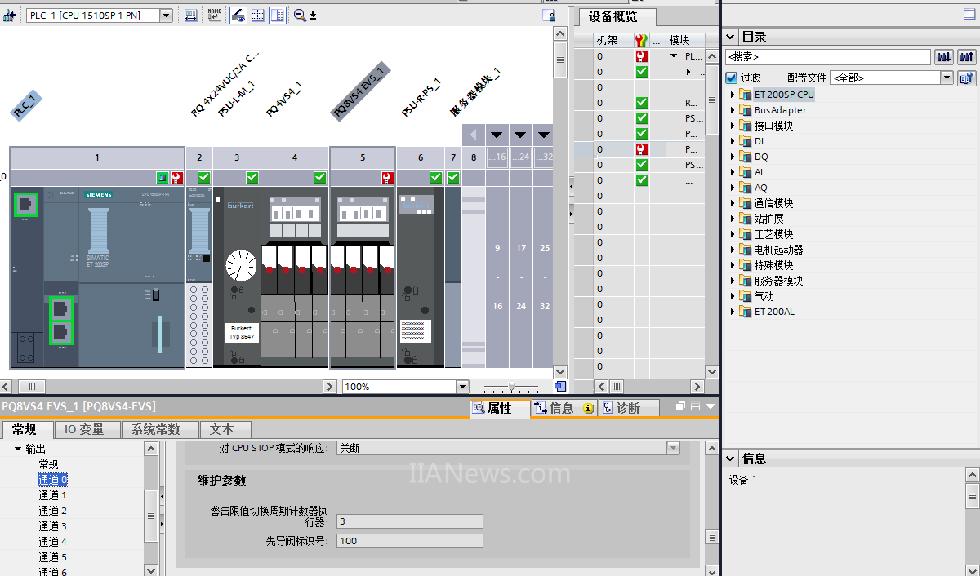
Task: Click the network view icon left of PLC selector
Action: (x=10, y=15)
